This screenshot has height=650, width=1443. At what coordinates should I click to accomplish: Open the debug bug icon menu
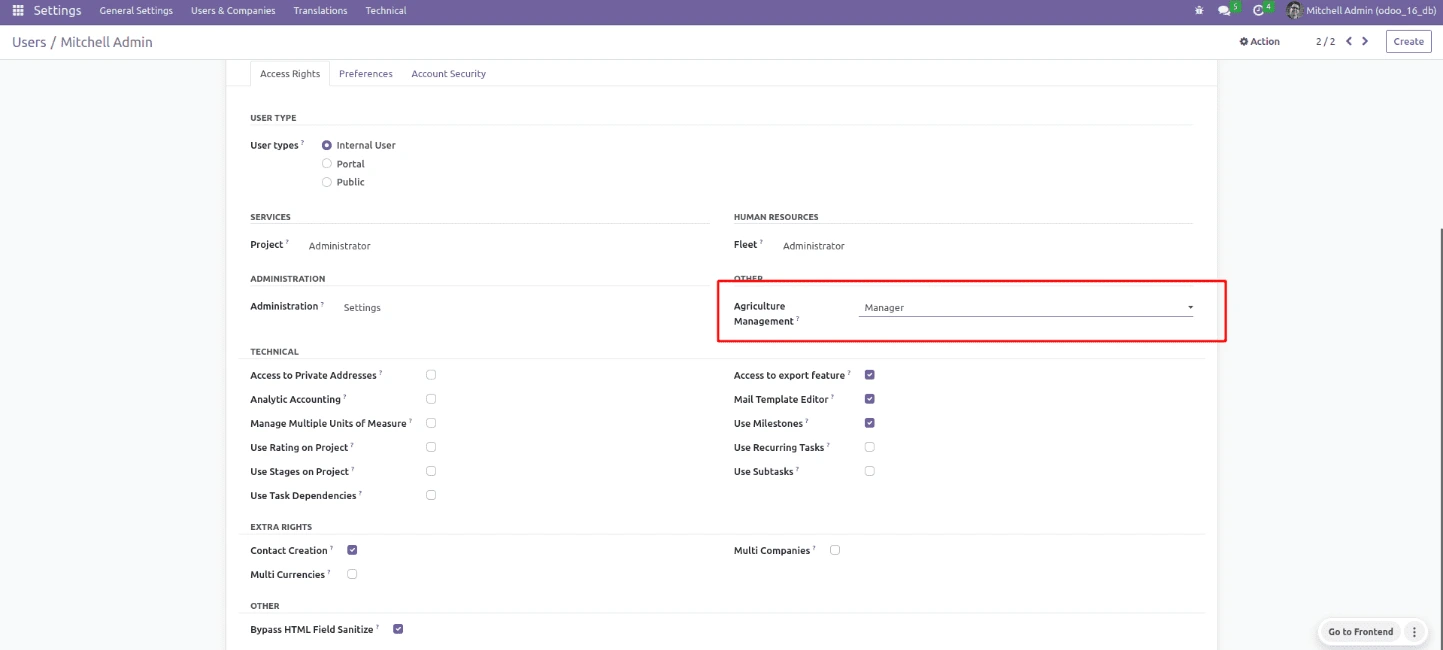coord(1199,11)
